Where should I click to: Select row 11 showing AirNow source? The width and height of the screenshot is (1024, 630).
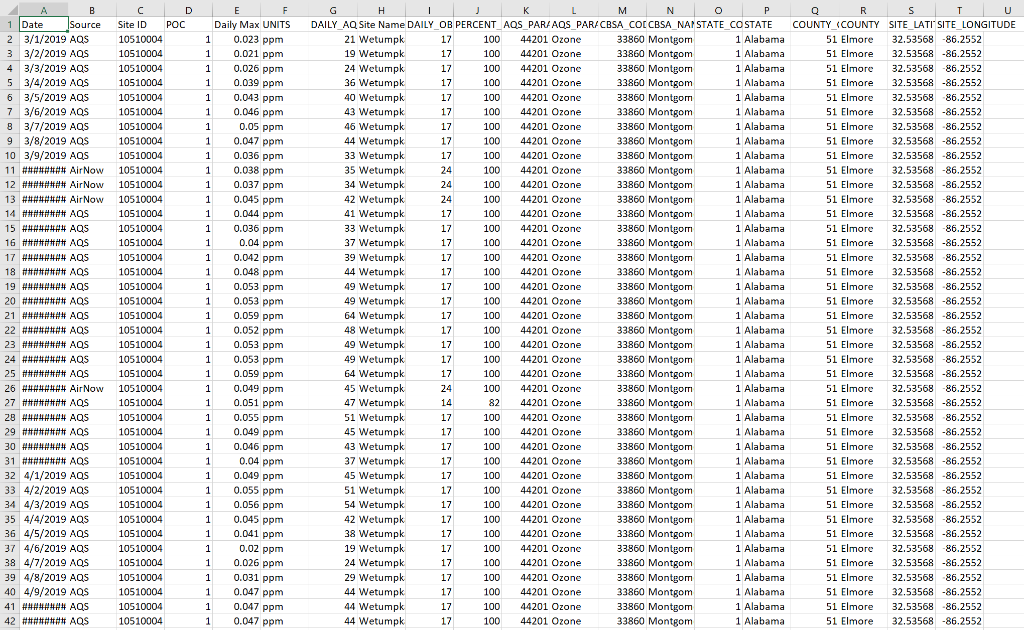[x=8, y=170]
